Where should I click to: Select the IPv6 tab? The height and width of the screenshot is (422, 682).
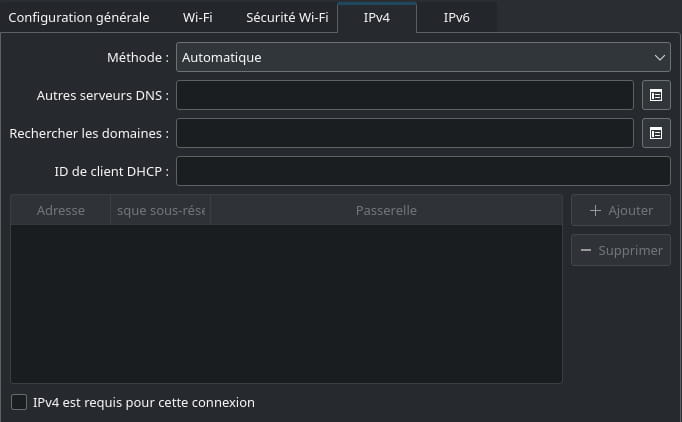(456, 18)
